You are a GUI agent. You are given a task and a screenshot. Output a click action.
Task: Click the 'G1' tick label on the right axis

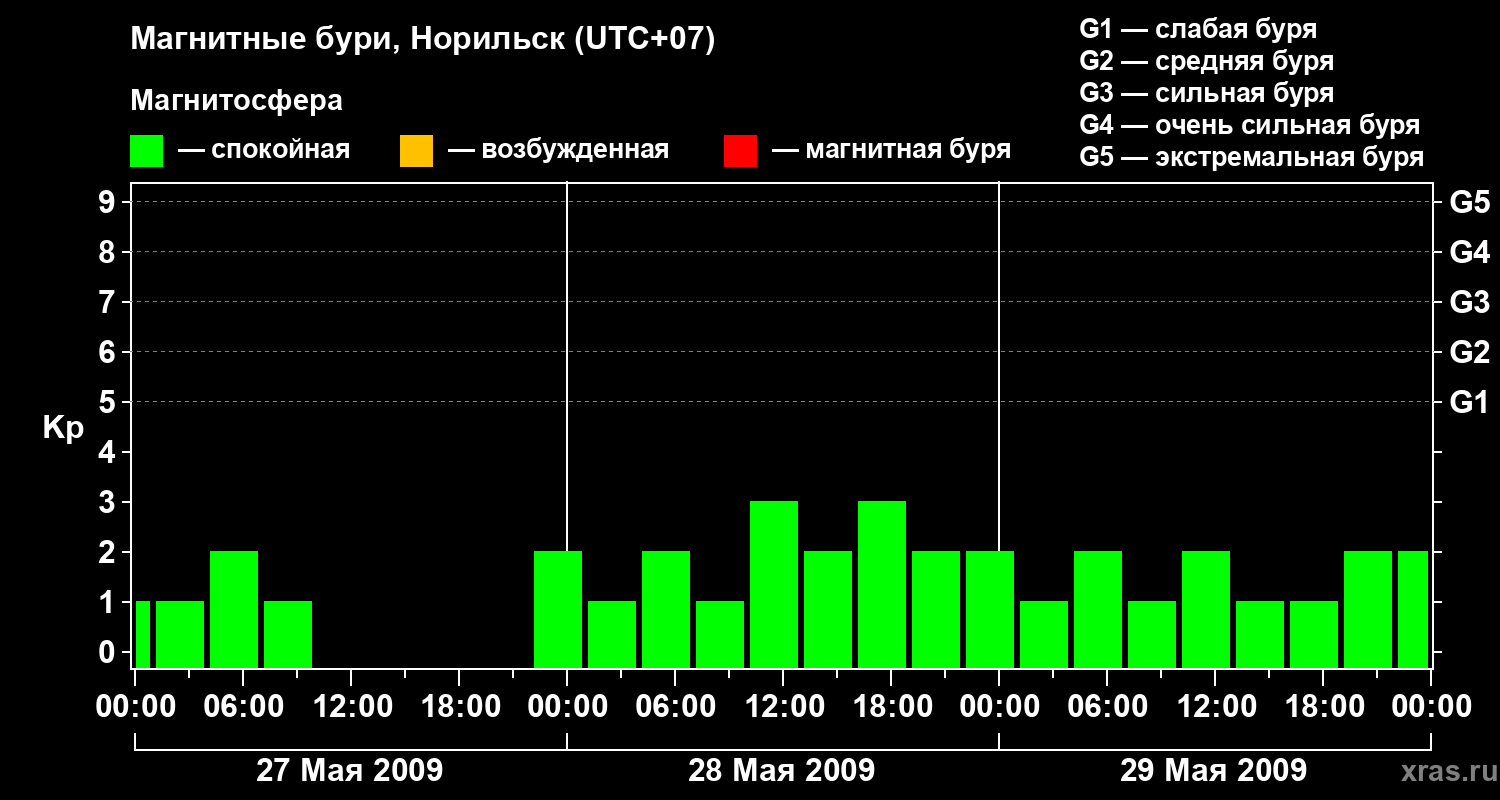[1470, 402]
